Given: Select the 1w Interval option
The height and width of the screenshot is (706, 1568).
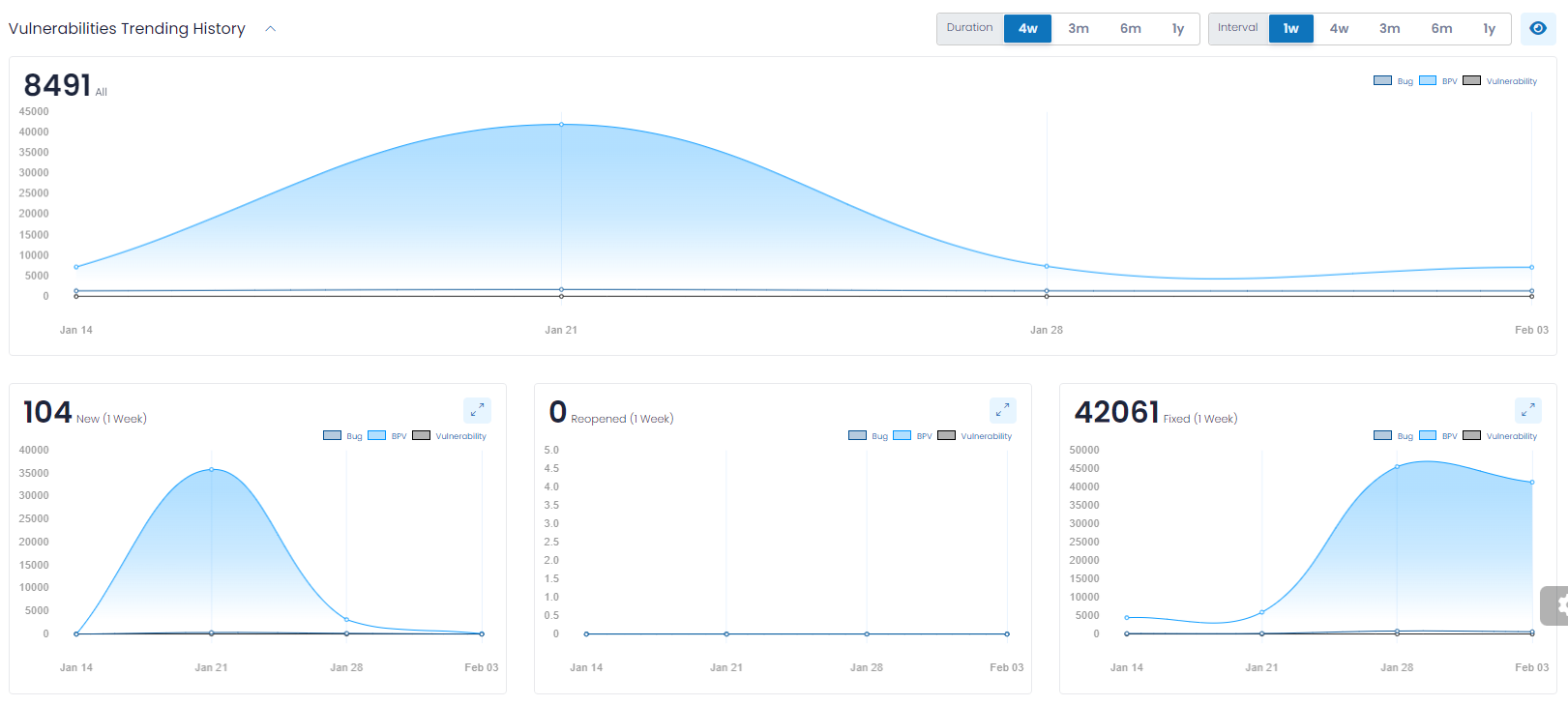Looking at the screenshot, I should coord(1290,28).
